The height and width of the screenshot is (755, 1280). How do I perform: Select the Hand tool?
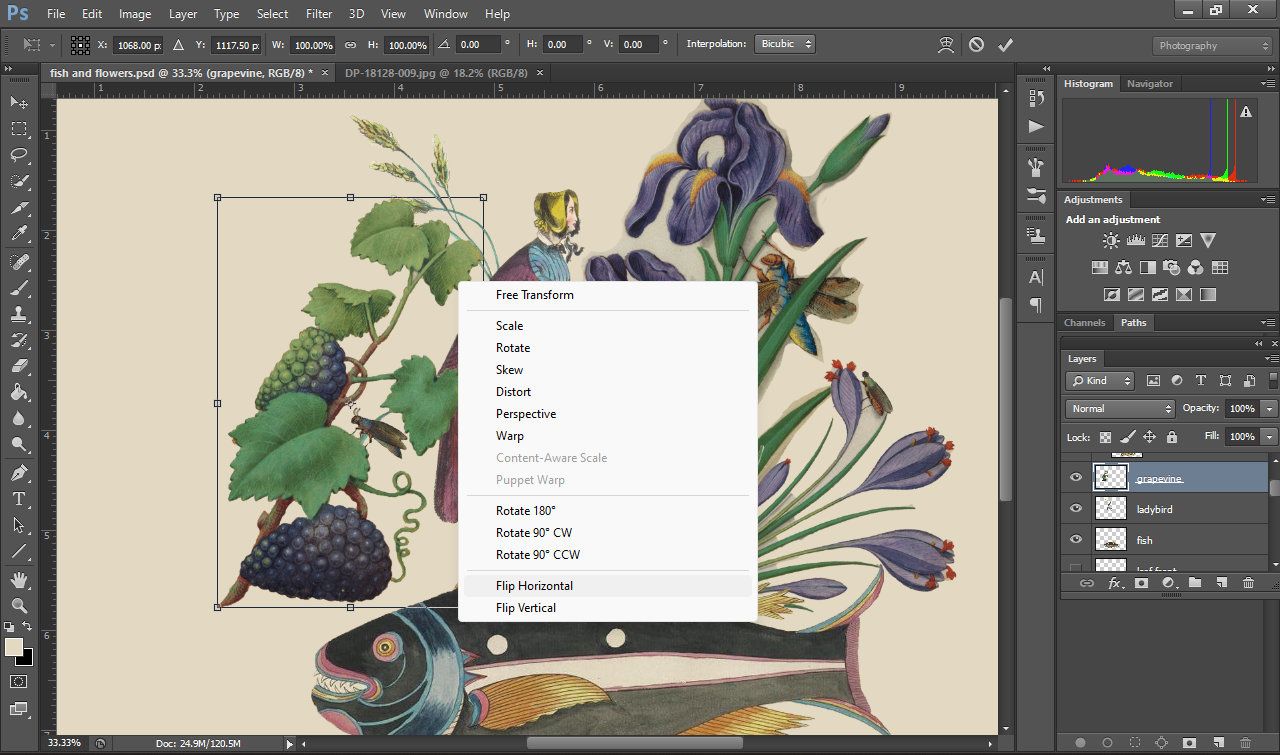[19, 580]
